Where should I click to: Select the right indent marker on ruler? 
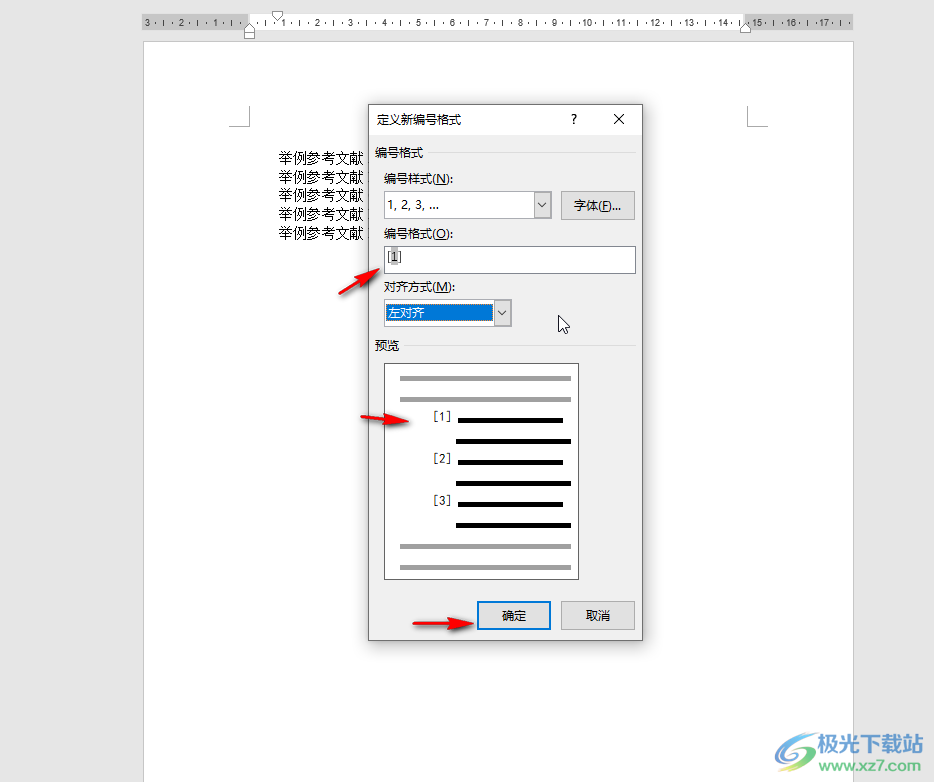(745, 27)
